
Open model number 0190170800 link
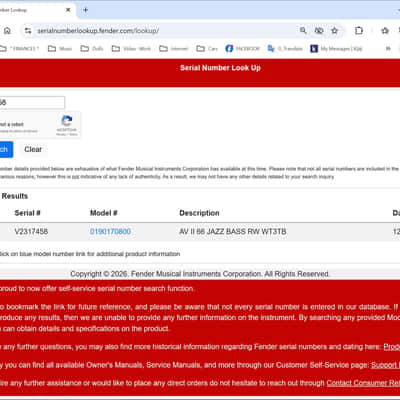click(110, 231)
